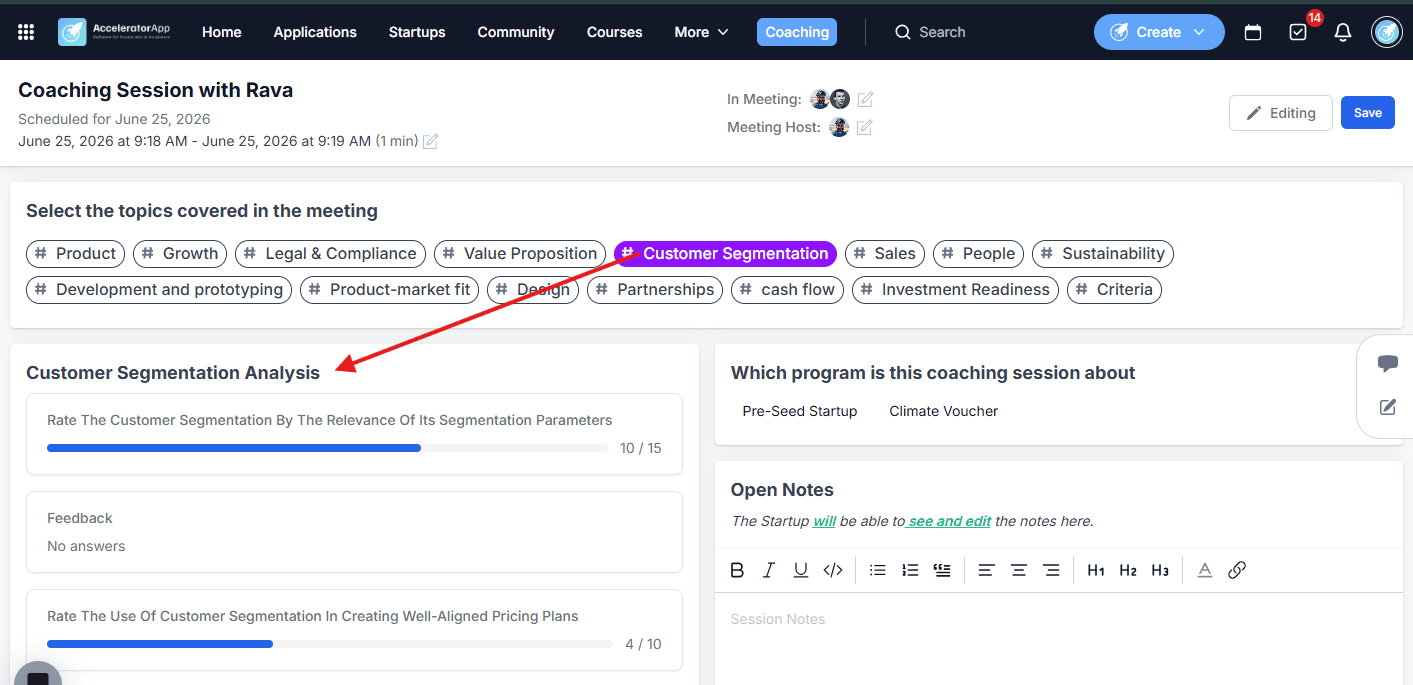Image resolution: width=1413 pixels, height=685 pixels.
Task: Expand the More menu
Action: [x=701, y=32]
